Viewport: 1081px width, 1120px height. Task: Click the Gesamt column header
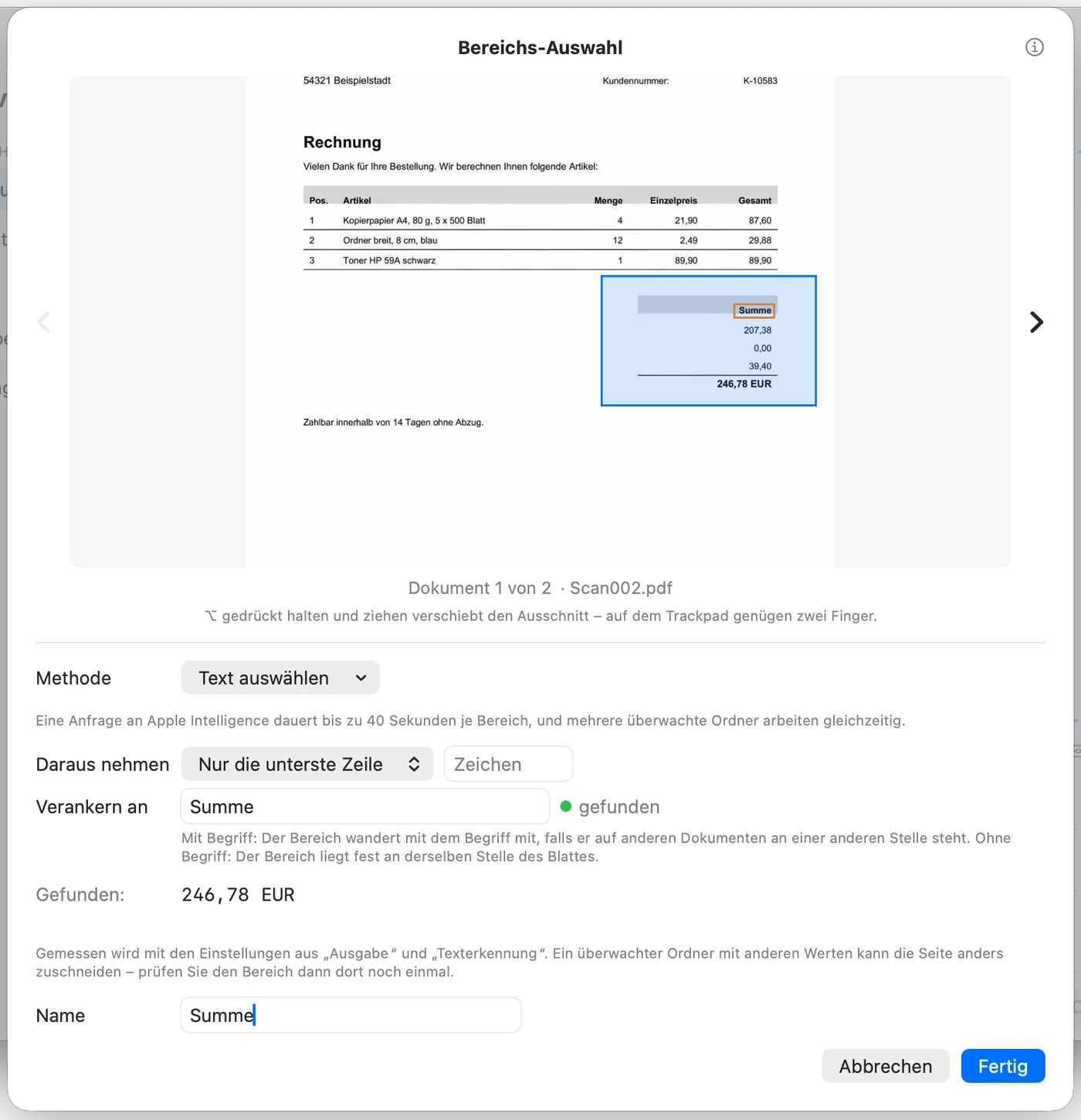(x=754, y=201)
